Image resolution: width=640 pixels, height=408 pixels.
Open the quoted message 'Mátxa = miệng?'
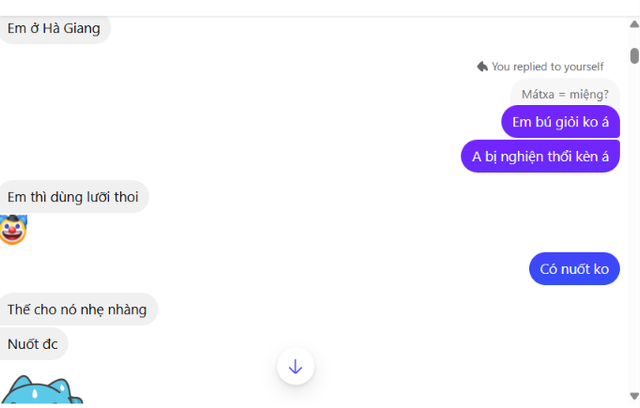point(565,94)
